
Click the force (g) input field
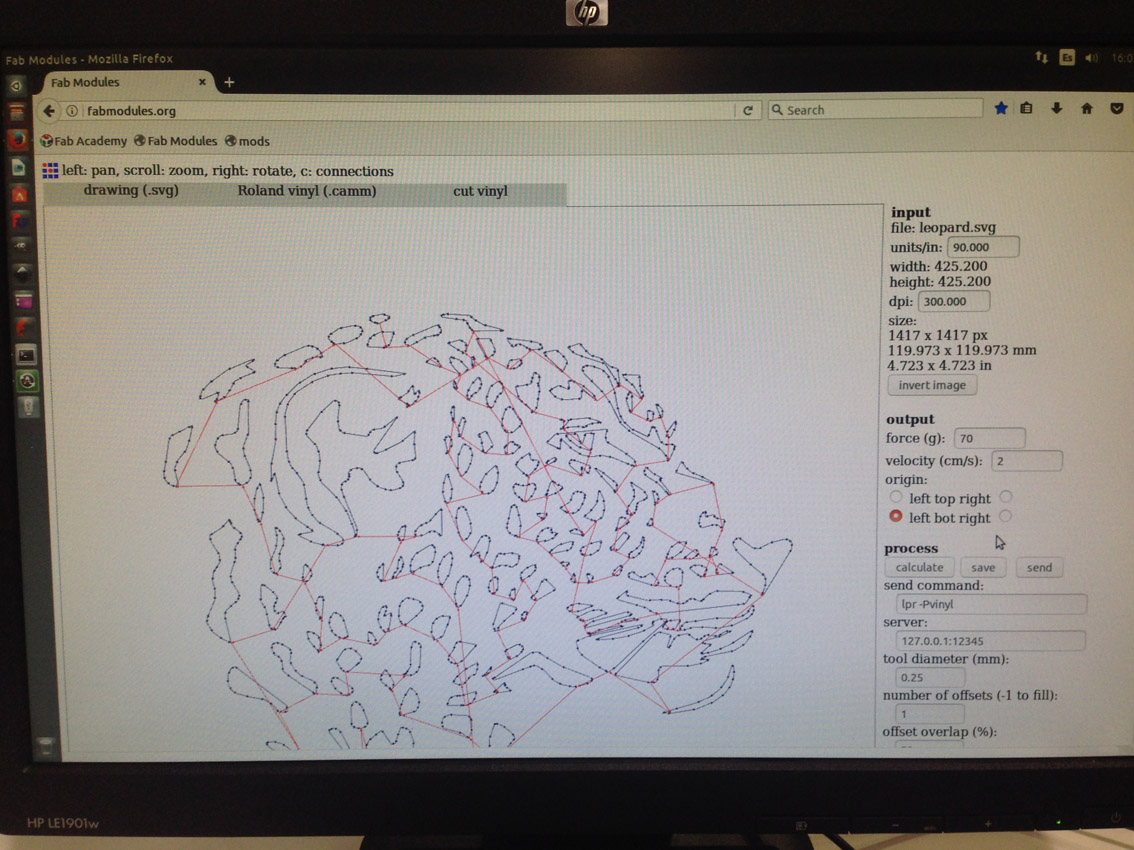[x=989, y=438]
